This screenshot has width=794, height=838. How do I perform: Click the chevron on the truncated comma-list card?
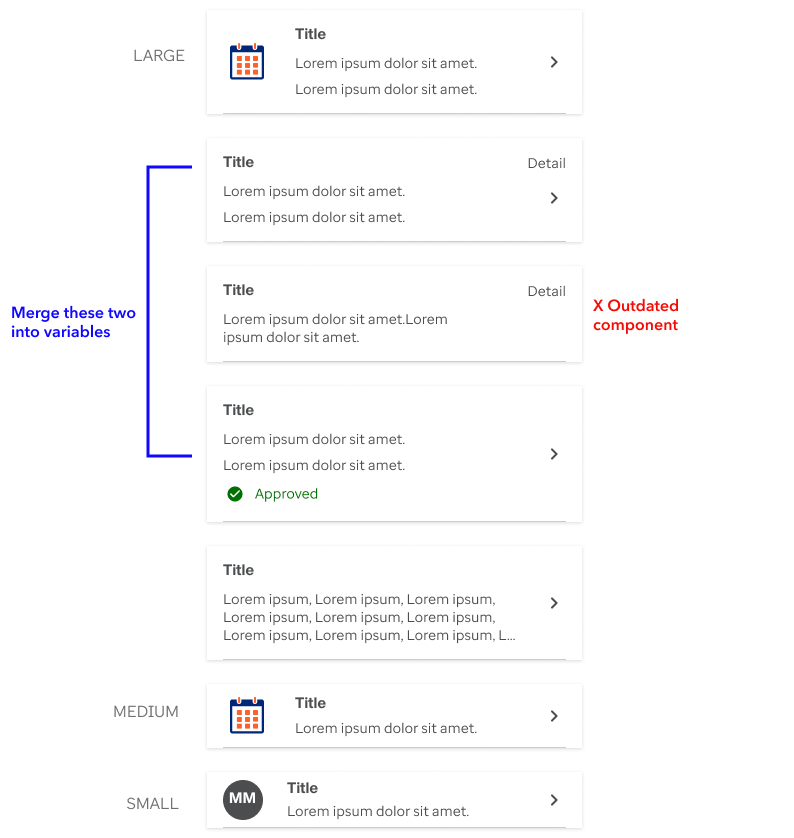coord(554,603)
